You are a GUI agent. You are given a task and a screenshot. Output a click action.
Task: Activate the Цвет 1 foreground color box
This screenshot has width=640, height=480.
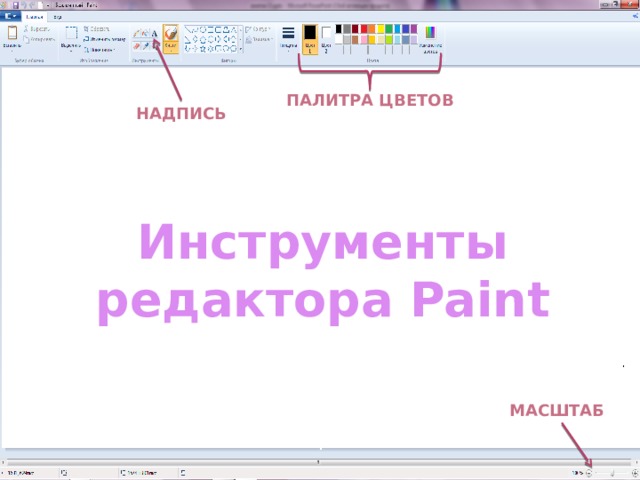point(310,39)
